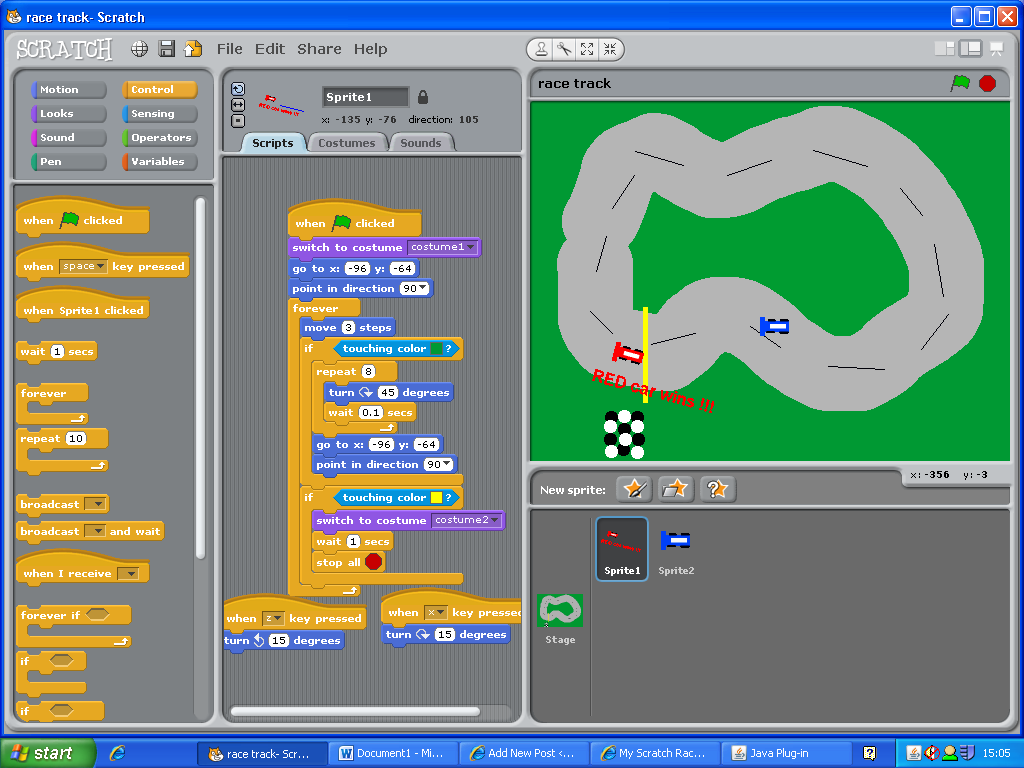1024x768 pixels.
Task: Open Add New Post taskbar item
Action: 524,753
